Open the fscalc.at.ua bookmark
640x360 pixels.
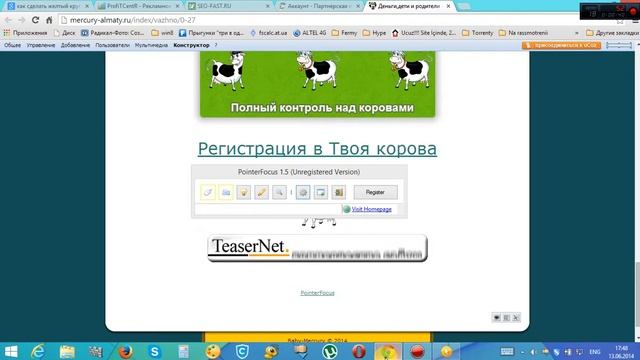tap(269, 33)
